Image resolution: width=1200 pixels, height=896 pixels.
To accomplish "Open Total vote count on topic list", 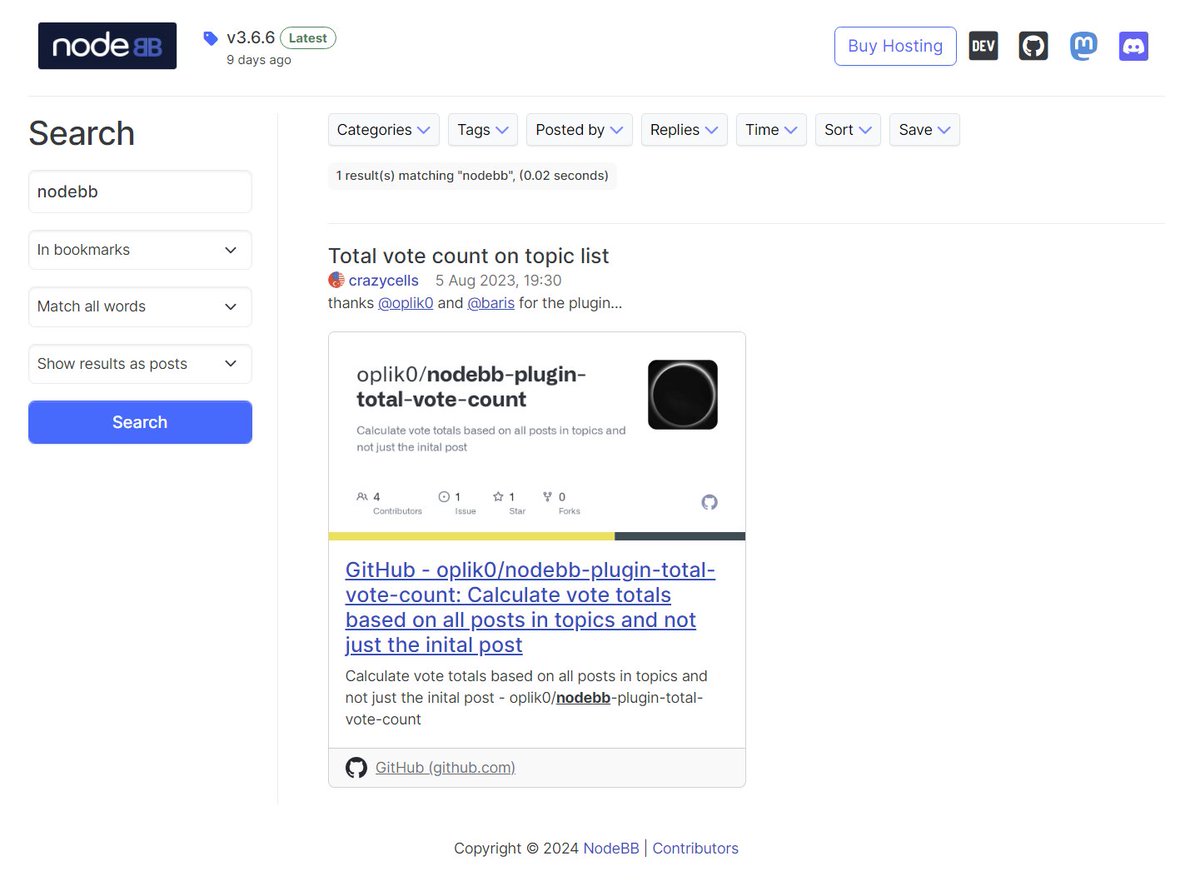I will pyautogui.click(x=468, y=256).
